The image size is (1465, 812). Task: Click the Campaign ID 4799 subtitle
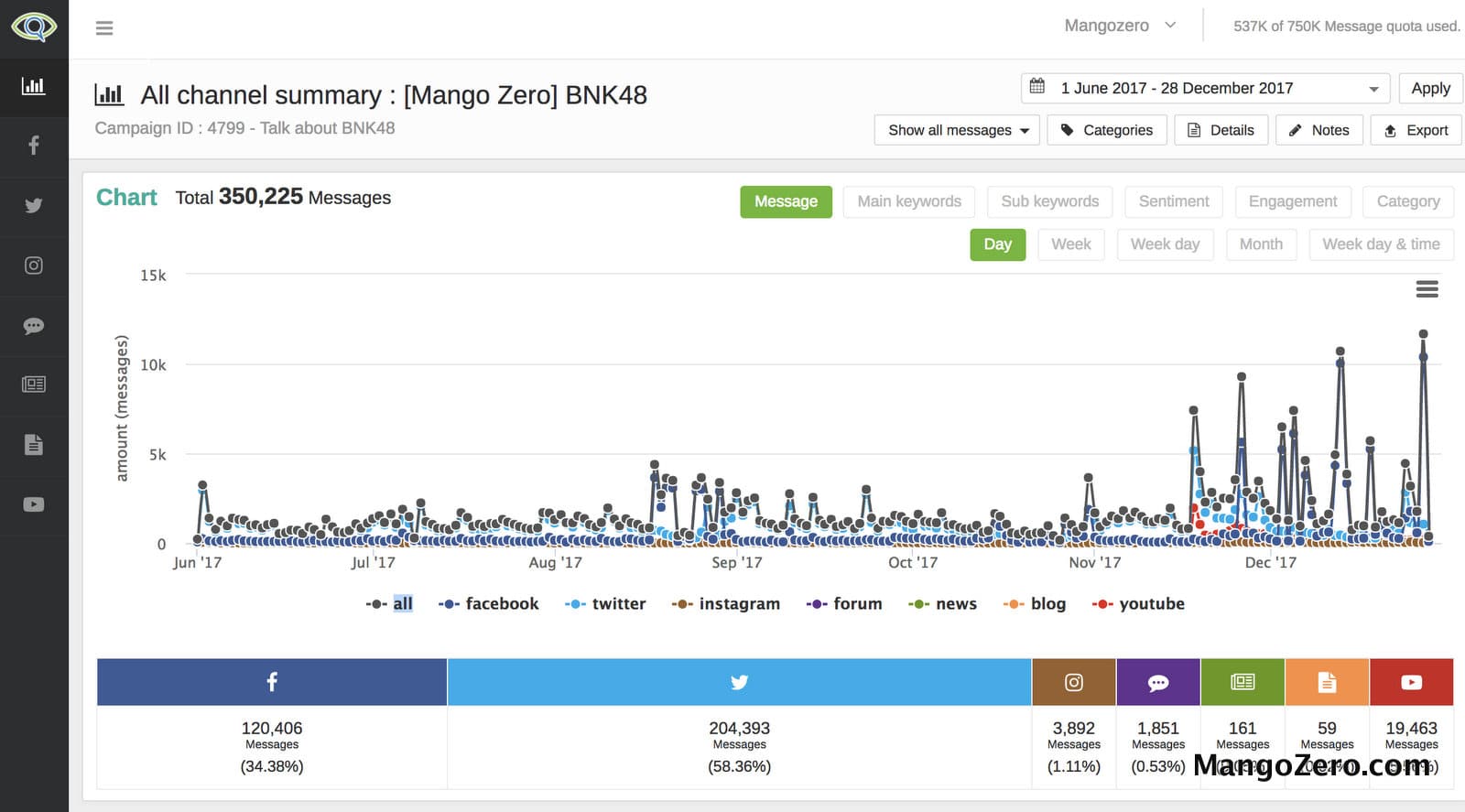click(x=244, y=128)
